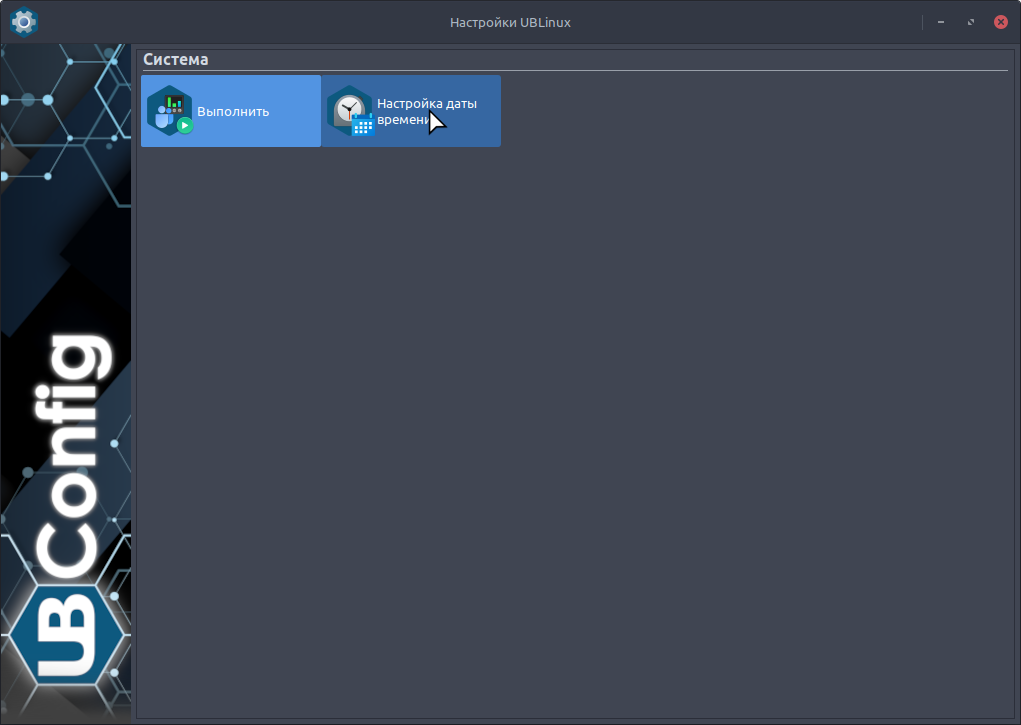The width and height of the screenshot is (1021, 725).
Task: Close the Настройки UBLinux window
Action: tap(1001, 22)
